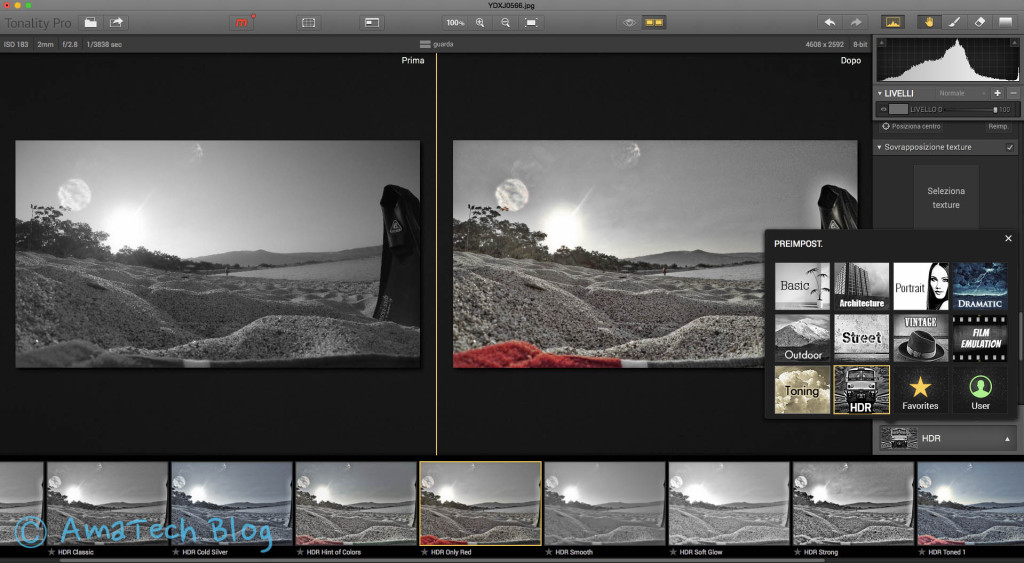Click the Posiziona centro button
Image resolution: width=1024 pixels, height=563 pixels.
click(x=911, y=126)
